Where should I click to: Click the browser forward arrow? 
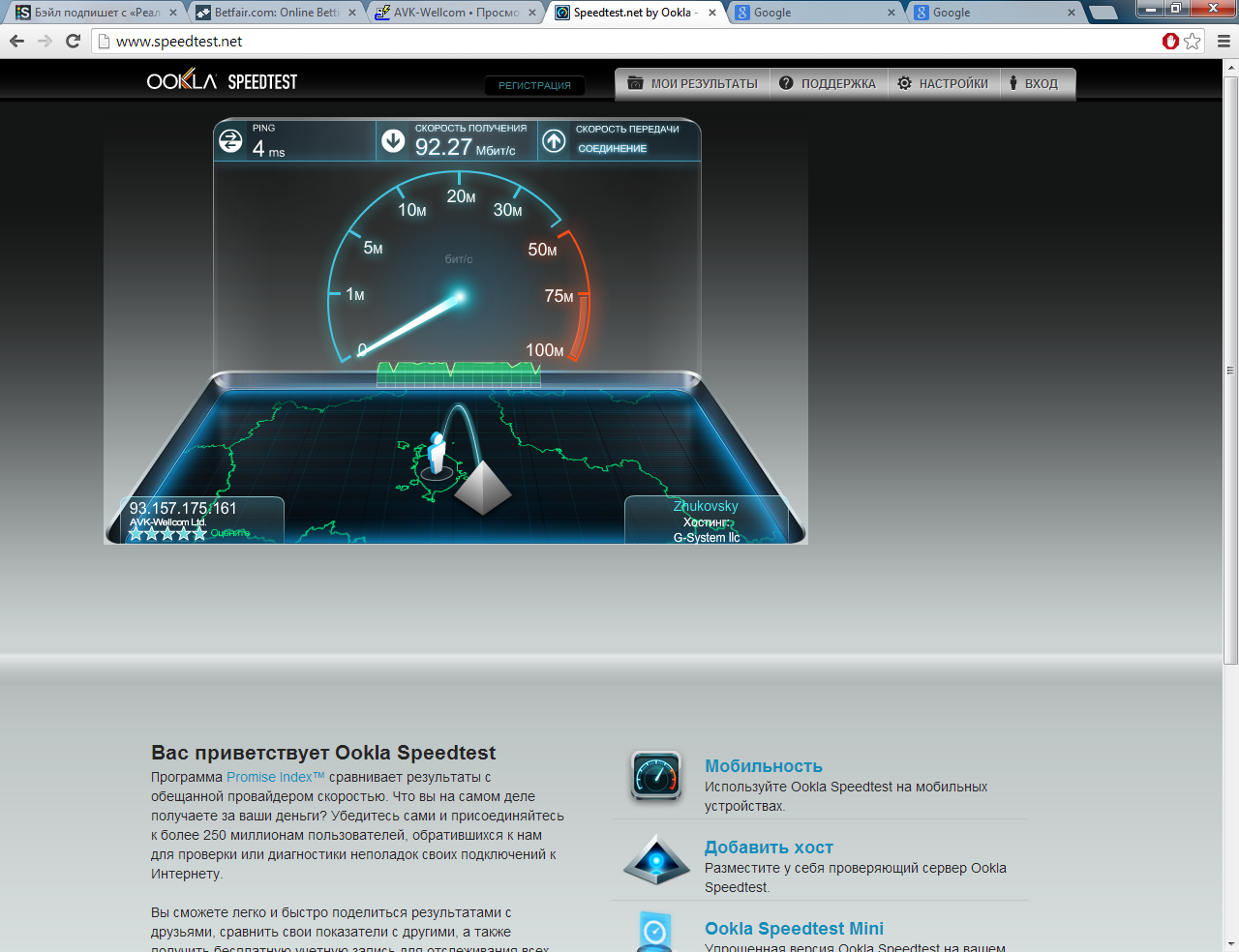45,41
